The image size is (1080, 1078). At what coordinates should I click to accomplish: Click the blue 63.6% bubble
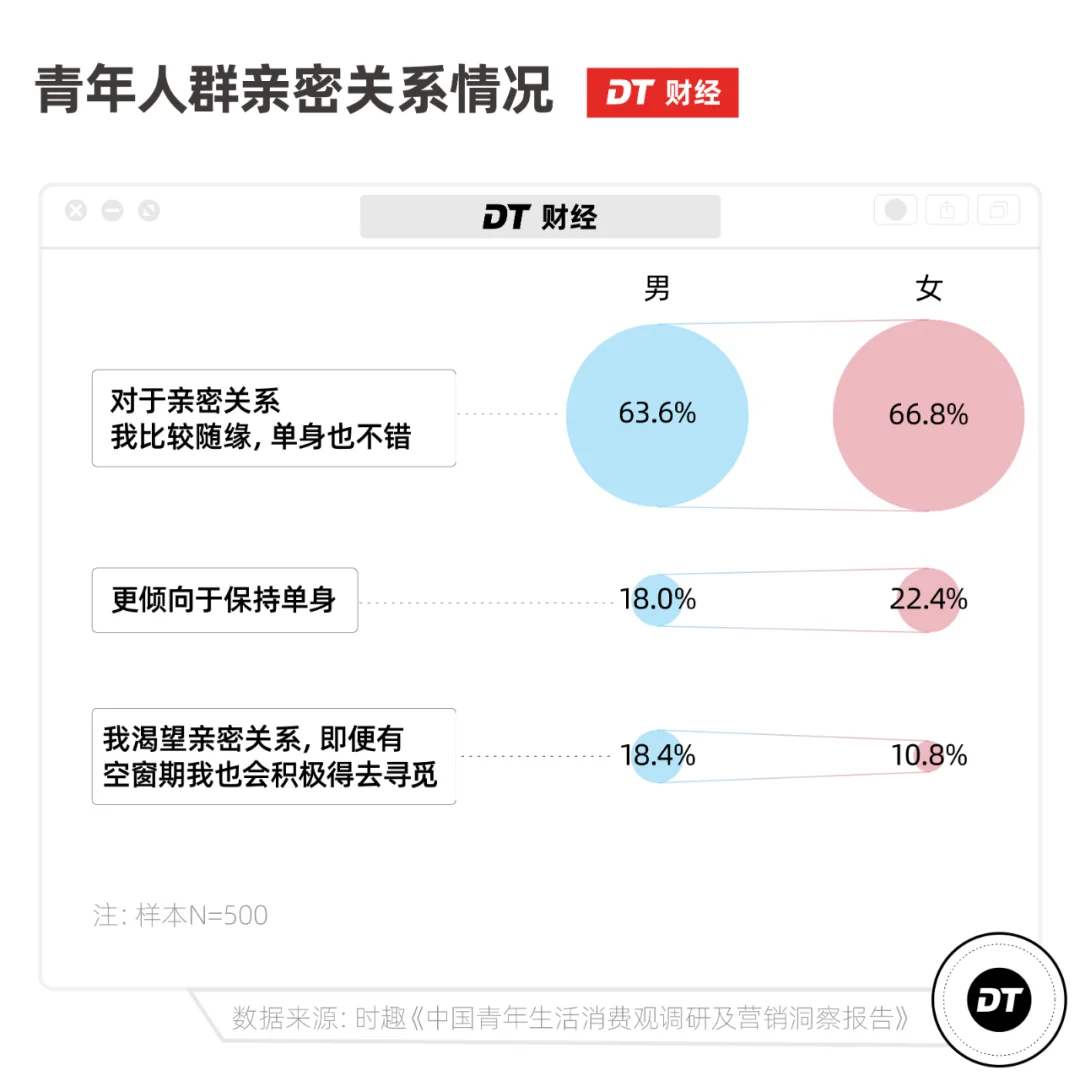click(657, 414)
